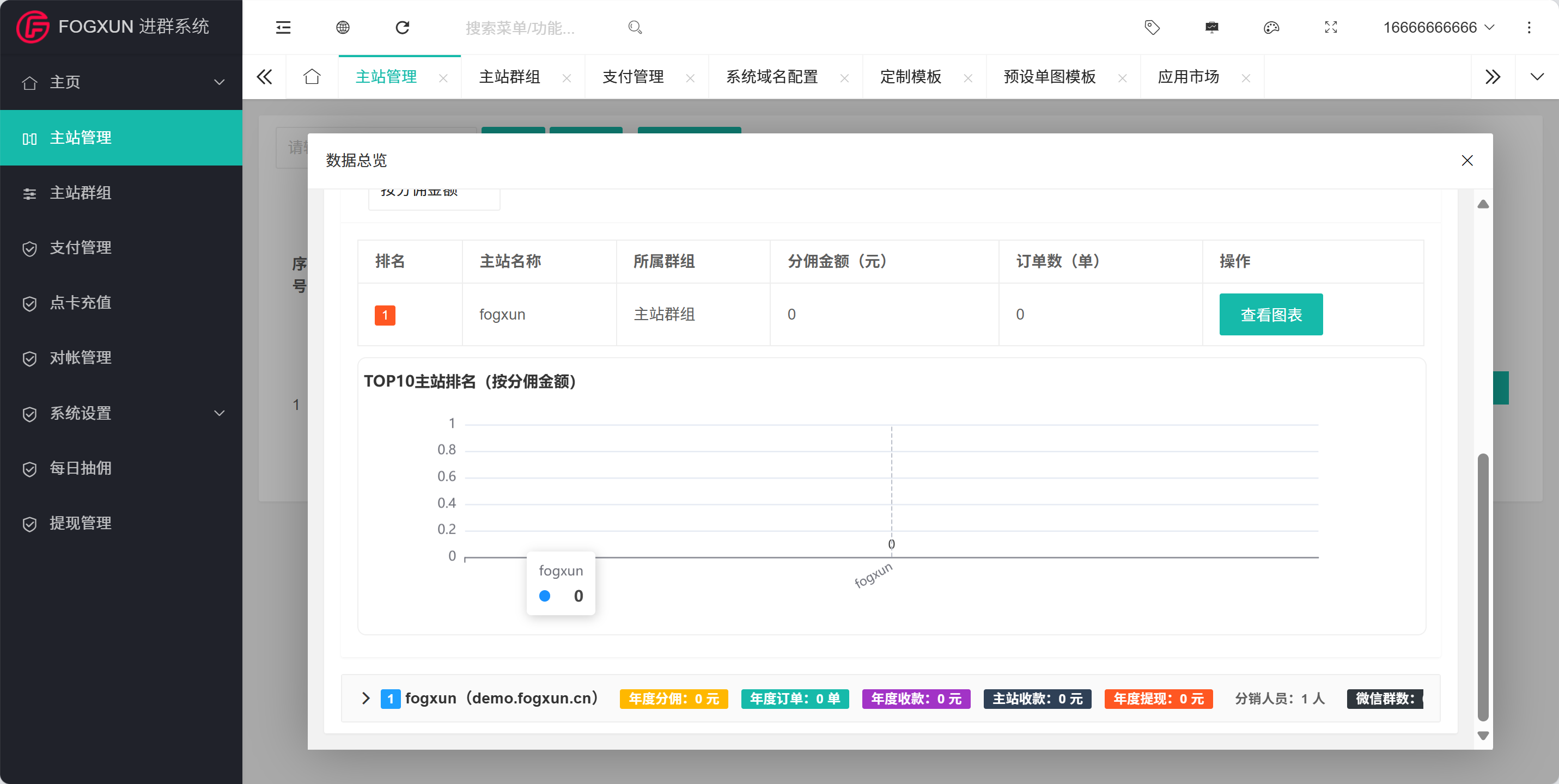The image size is (1559, 784).
Task: Click the refresh page icon
Action: pos(403,27)
